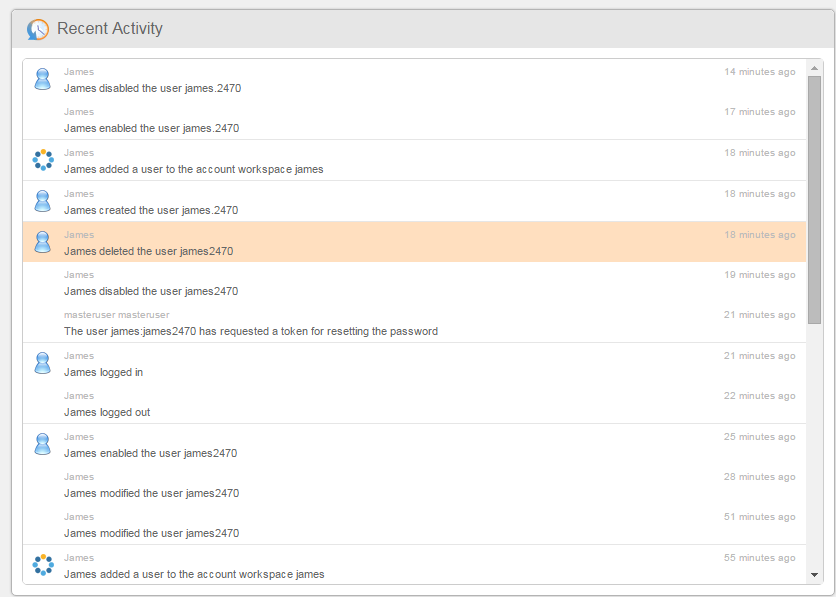The image size is (836, 597).
Task: Click workspace icon at 55 minutes ago entry
Action: [x=42, y=565]
